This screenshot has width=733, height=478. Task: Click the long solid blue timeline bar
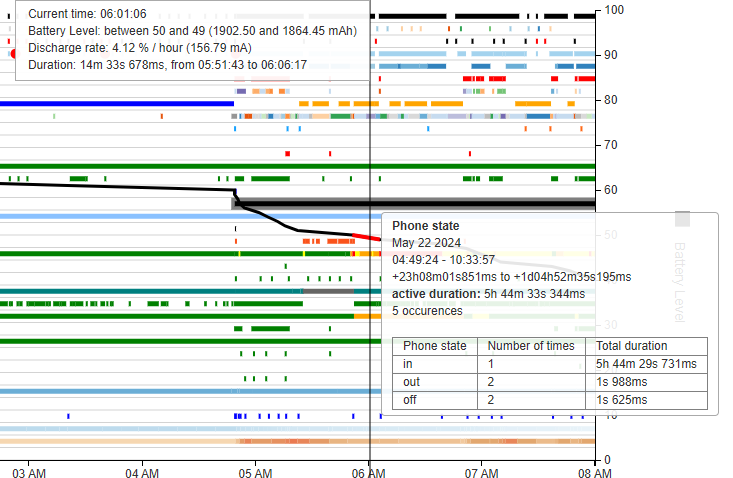point(117,103)
